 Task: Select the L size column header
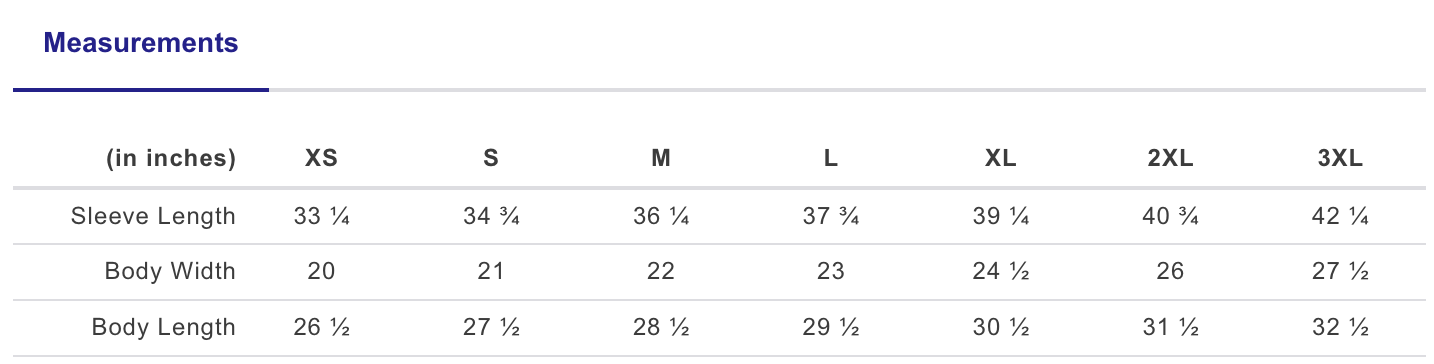[831, 159]
